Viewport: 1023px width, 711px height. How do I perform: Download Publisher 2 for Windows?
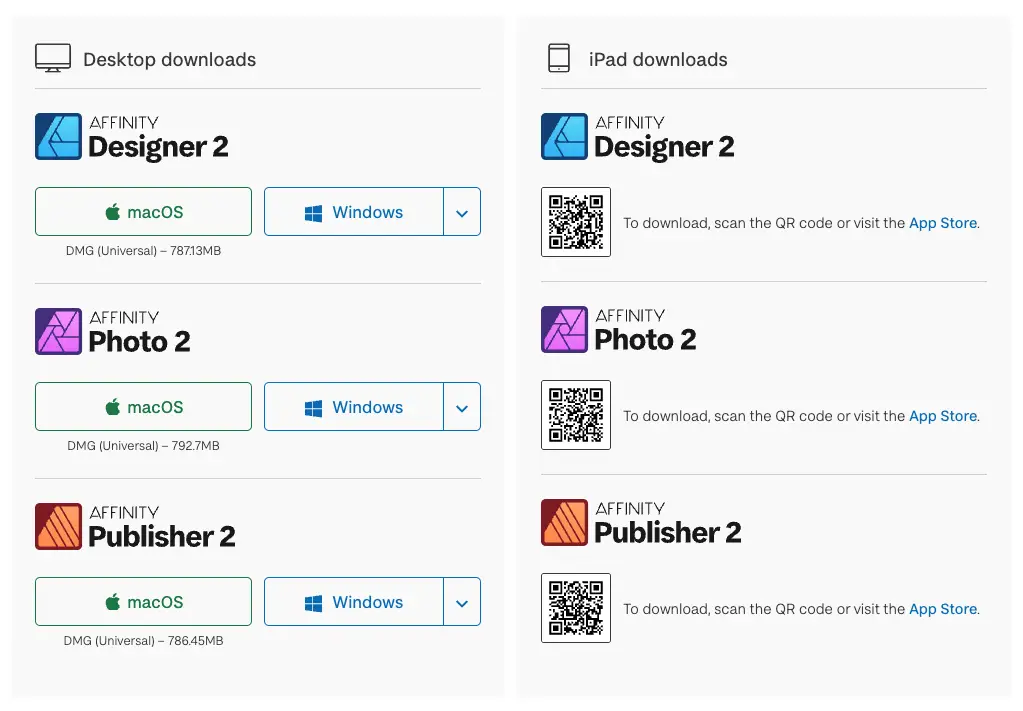pyautogui.click(x=354, y=601)
